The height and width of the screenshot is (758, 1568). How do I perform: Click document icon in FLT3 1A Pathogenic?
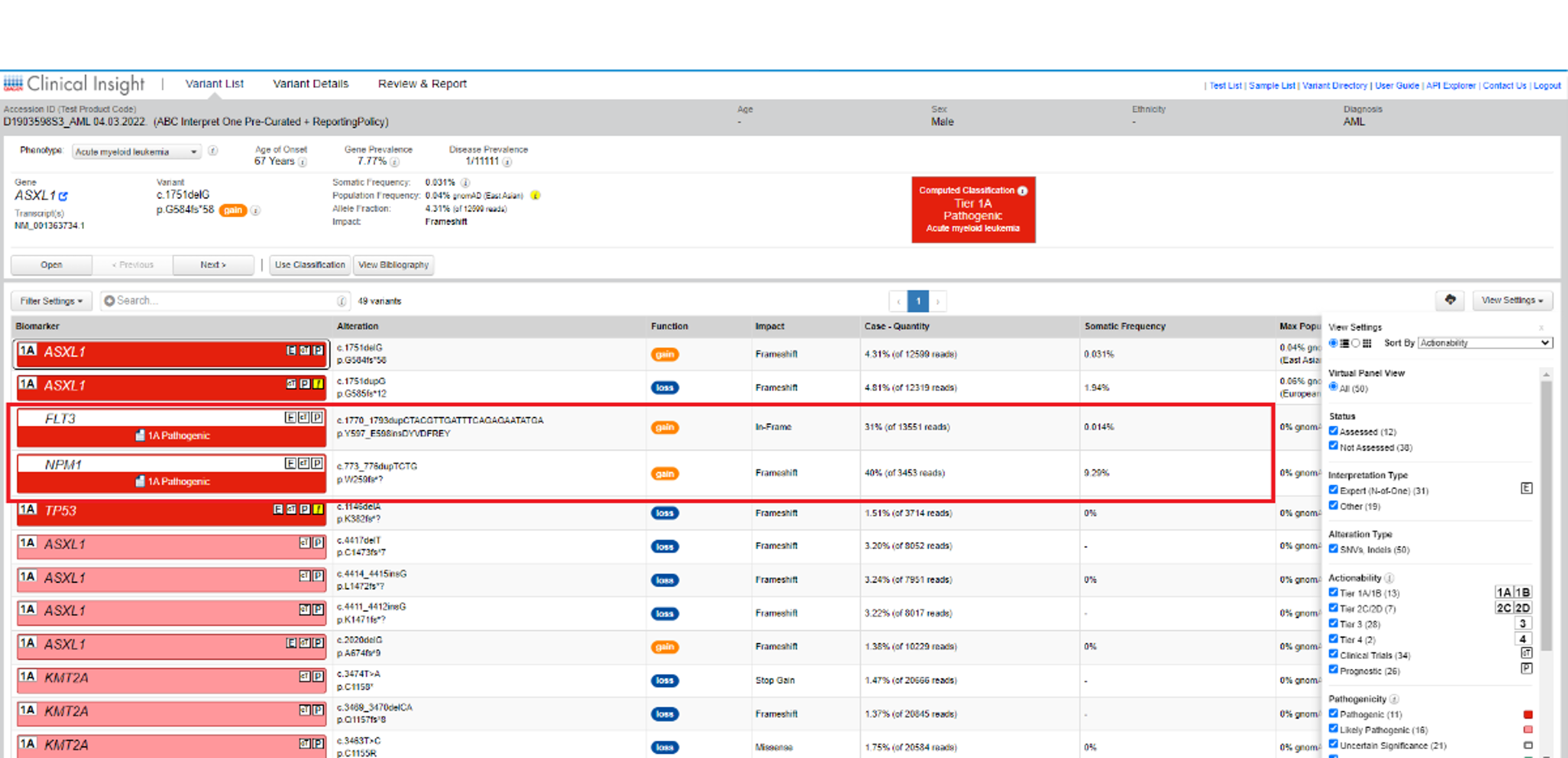140,435
